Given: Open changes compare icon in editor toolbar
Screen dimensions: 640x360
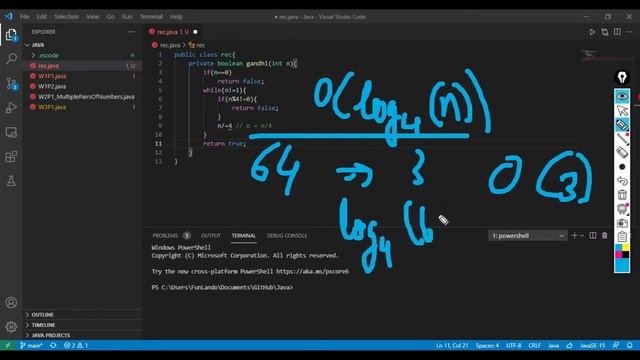Looking at the screenshot, I should (x=604, y=32).
